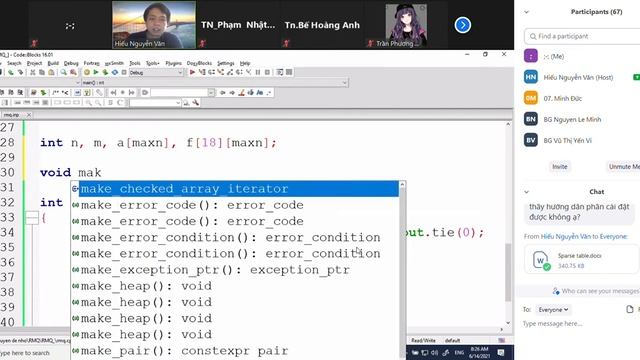Click the Build gear icon in Code::Blocks toolbar
Viewport: 640px width, 360px height.
pos(87,72)
